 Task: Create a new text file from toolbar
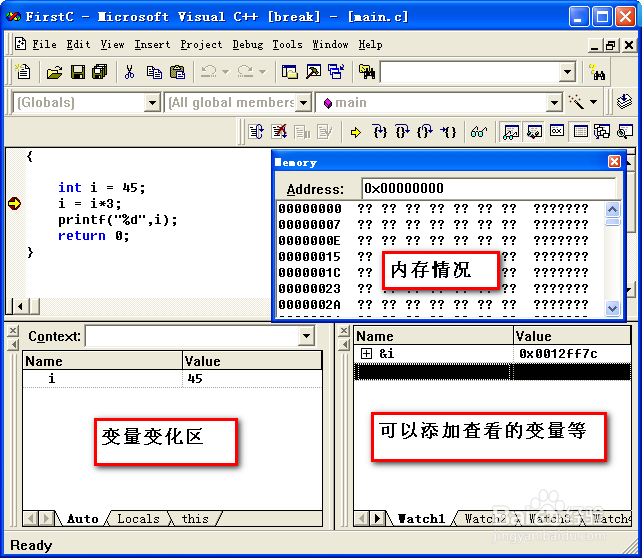[23, 72]
